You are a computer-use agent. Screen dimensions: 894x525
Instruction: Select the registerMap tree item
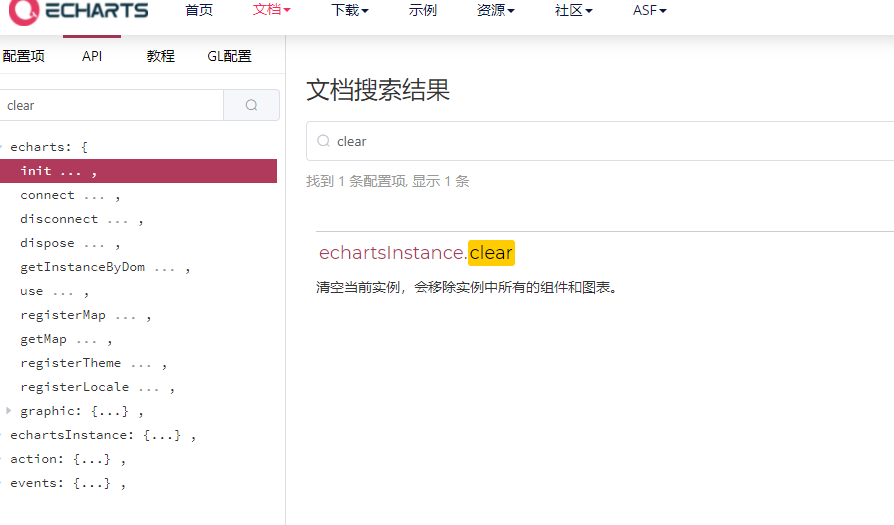click(x=86, y=315)
